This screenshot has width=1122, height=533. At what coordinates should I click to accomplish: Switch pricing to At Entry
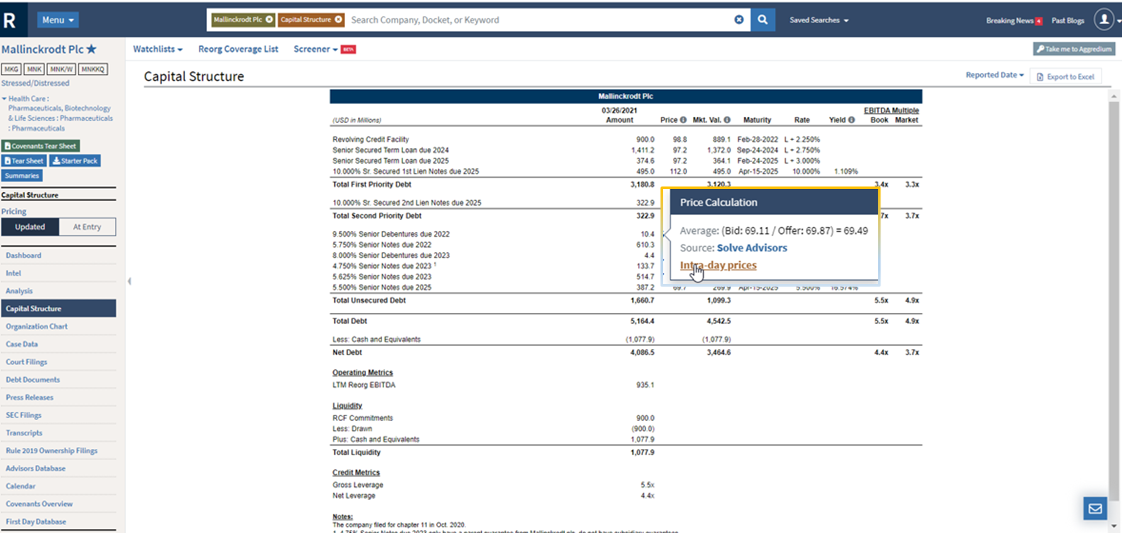87,227
